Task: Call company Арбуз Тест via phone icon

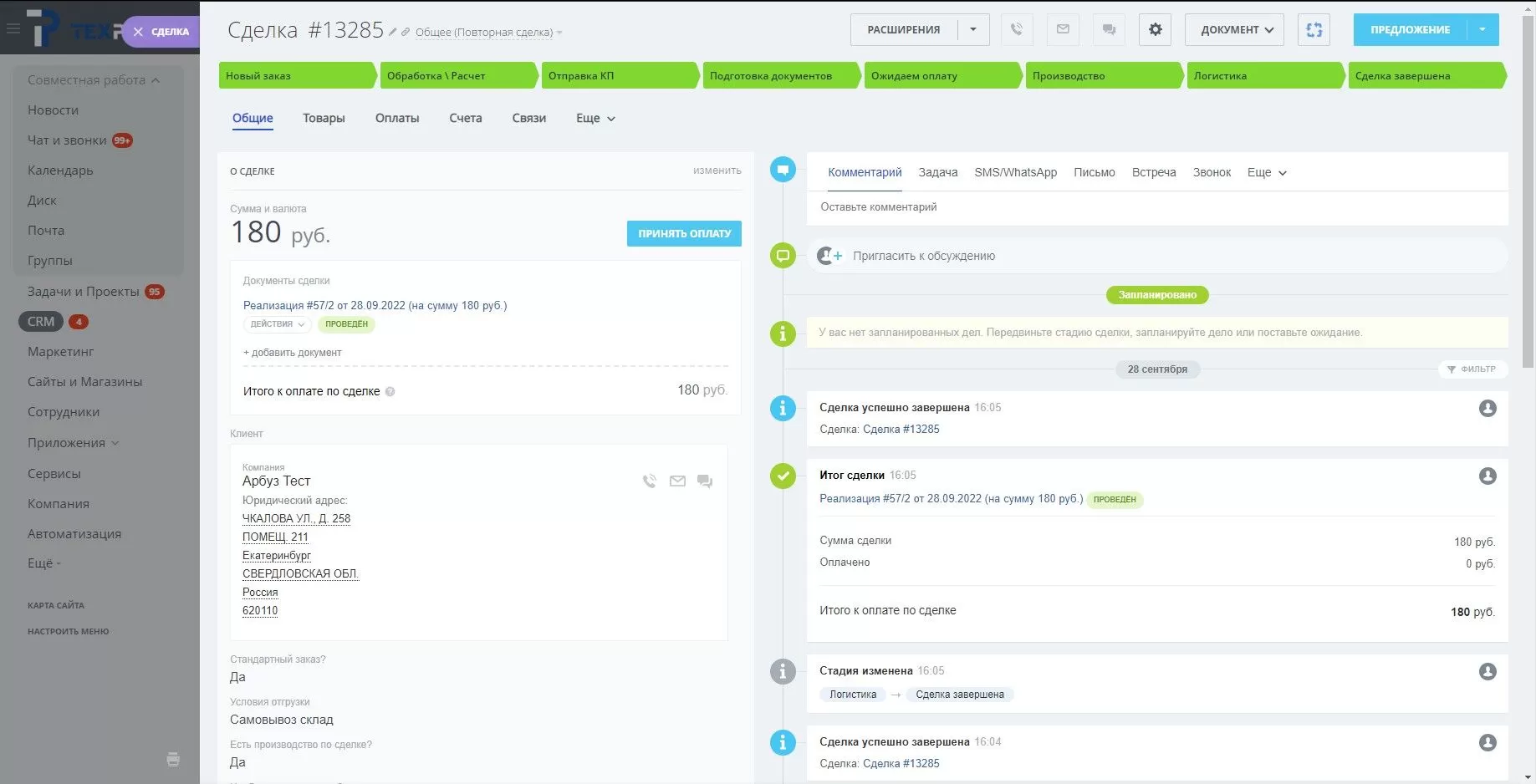Action: point(650,481)
